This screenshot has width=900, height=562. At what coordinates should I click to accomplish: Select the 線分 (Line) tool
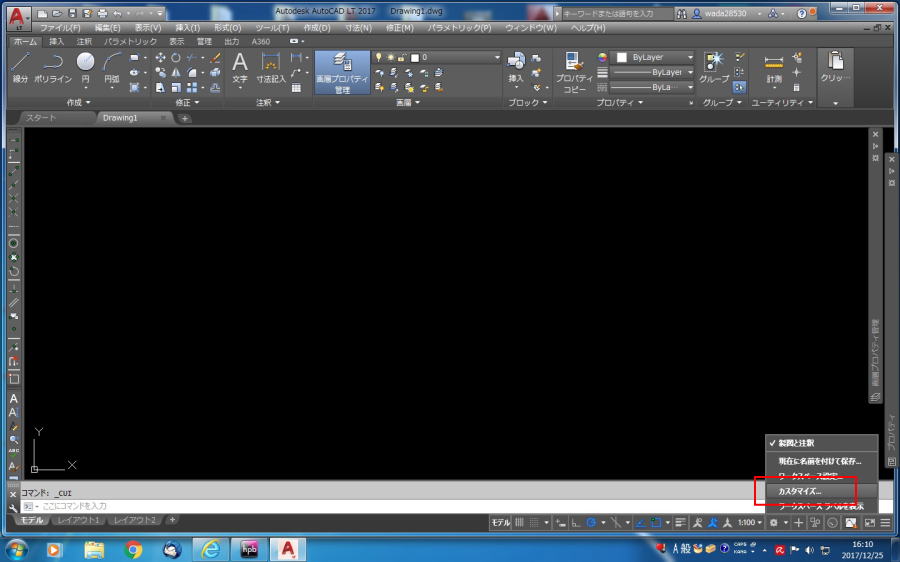click(x=20, y=68)
